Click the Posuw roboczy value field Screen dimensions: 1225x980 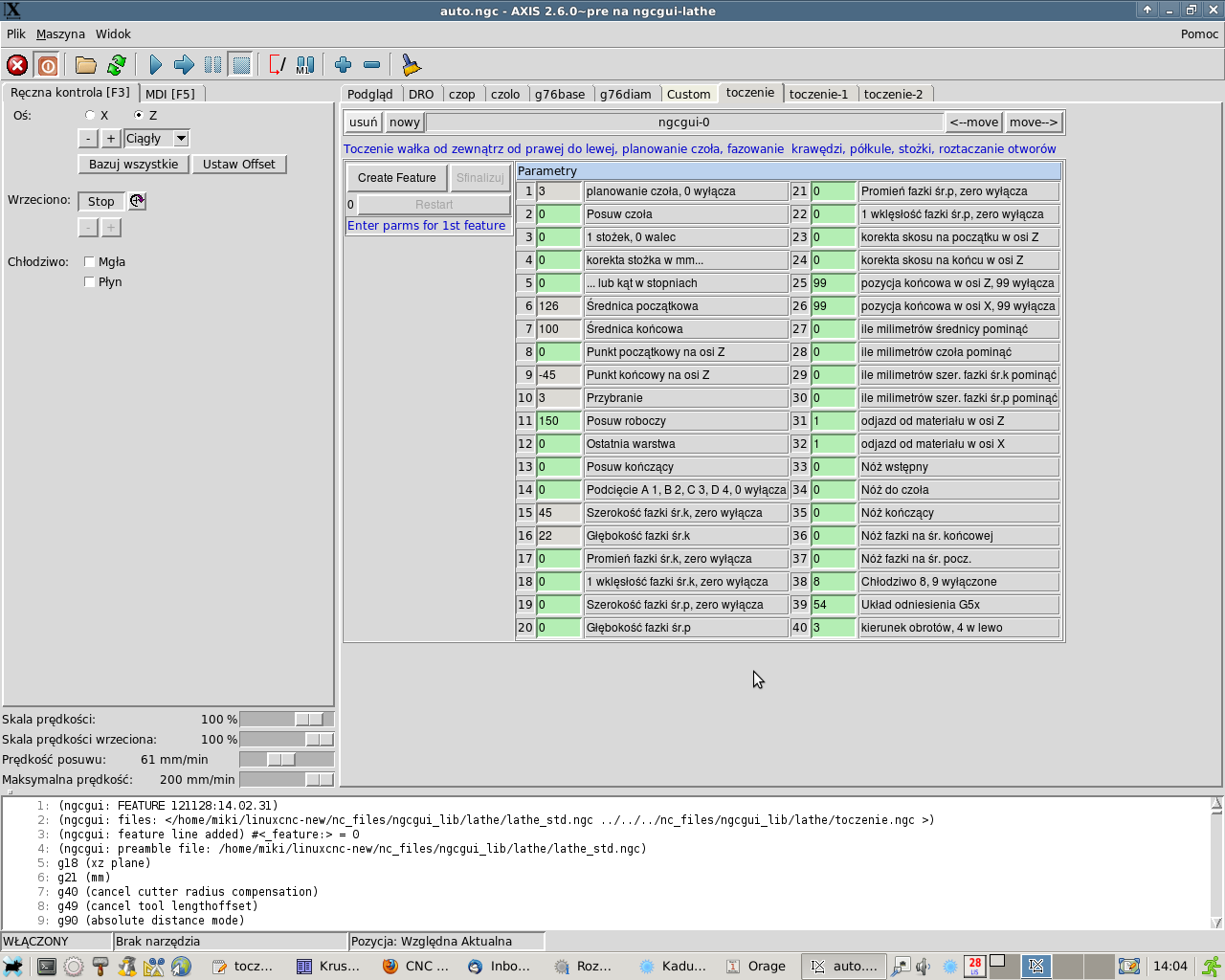(x=559, y=421)
